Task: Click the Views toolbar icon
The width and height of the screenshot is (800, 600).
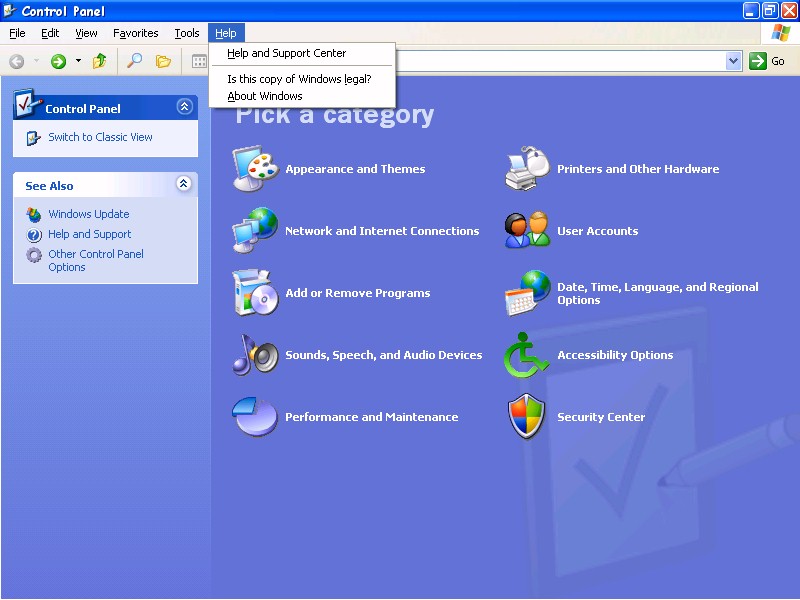Action: point(199,62)
